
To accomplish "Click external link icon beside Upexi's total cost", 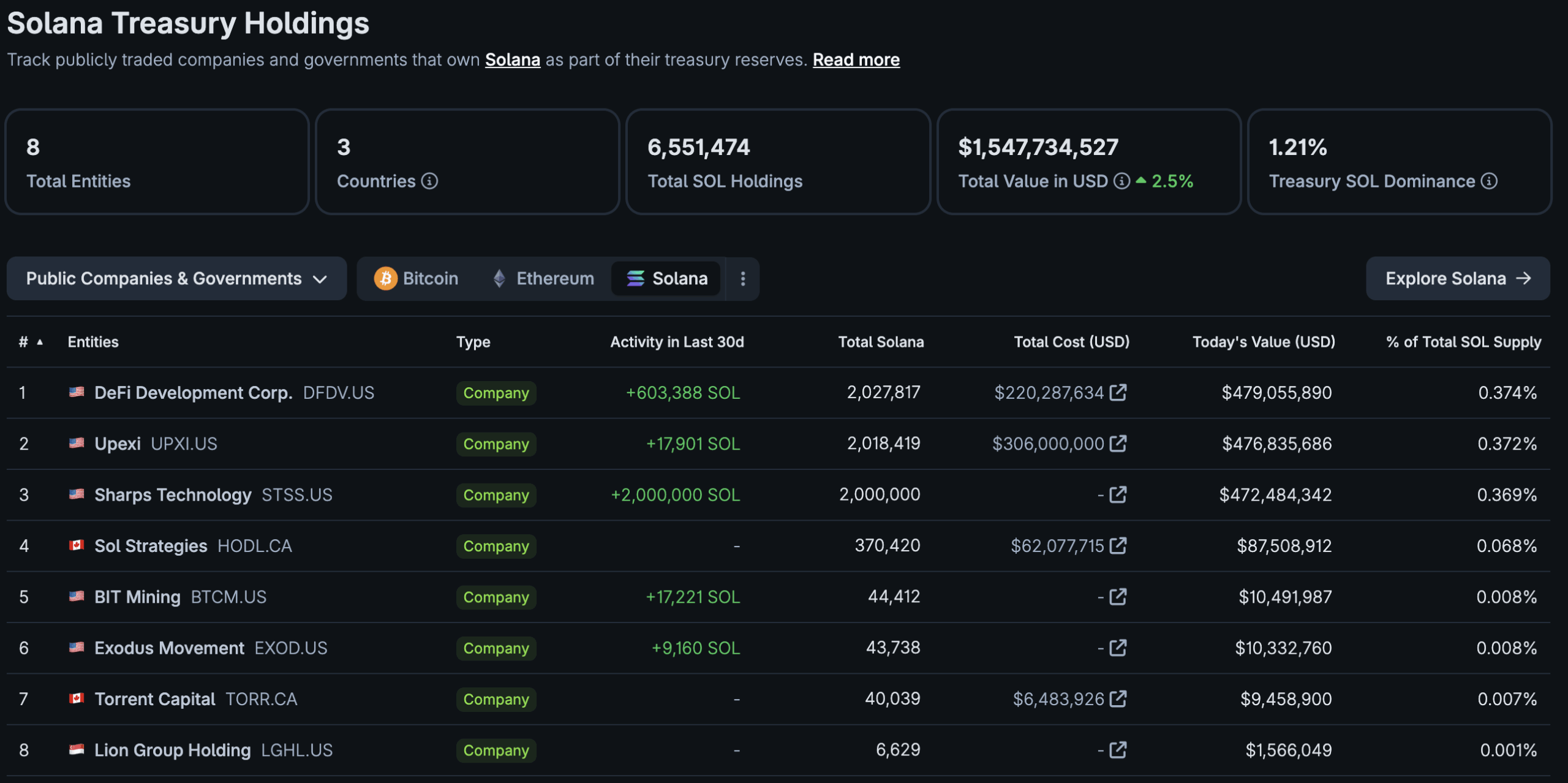I will [x=1119, y=443].
